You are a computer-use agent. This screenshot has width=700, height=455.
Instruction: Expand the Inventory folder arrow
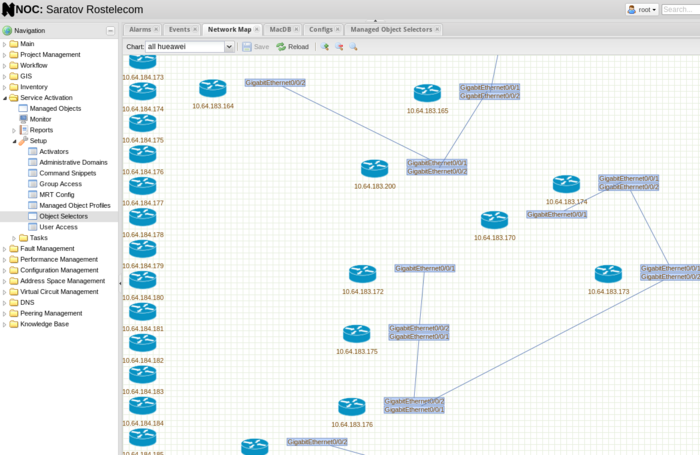5,88
